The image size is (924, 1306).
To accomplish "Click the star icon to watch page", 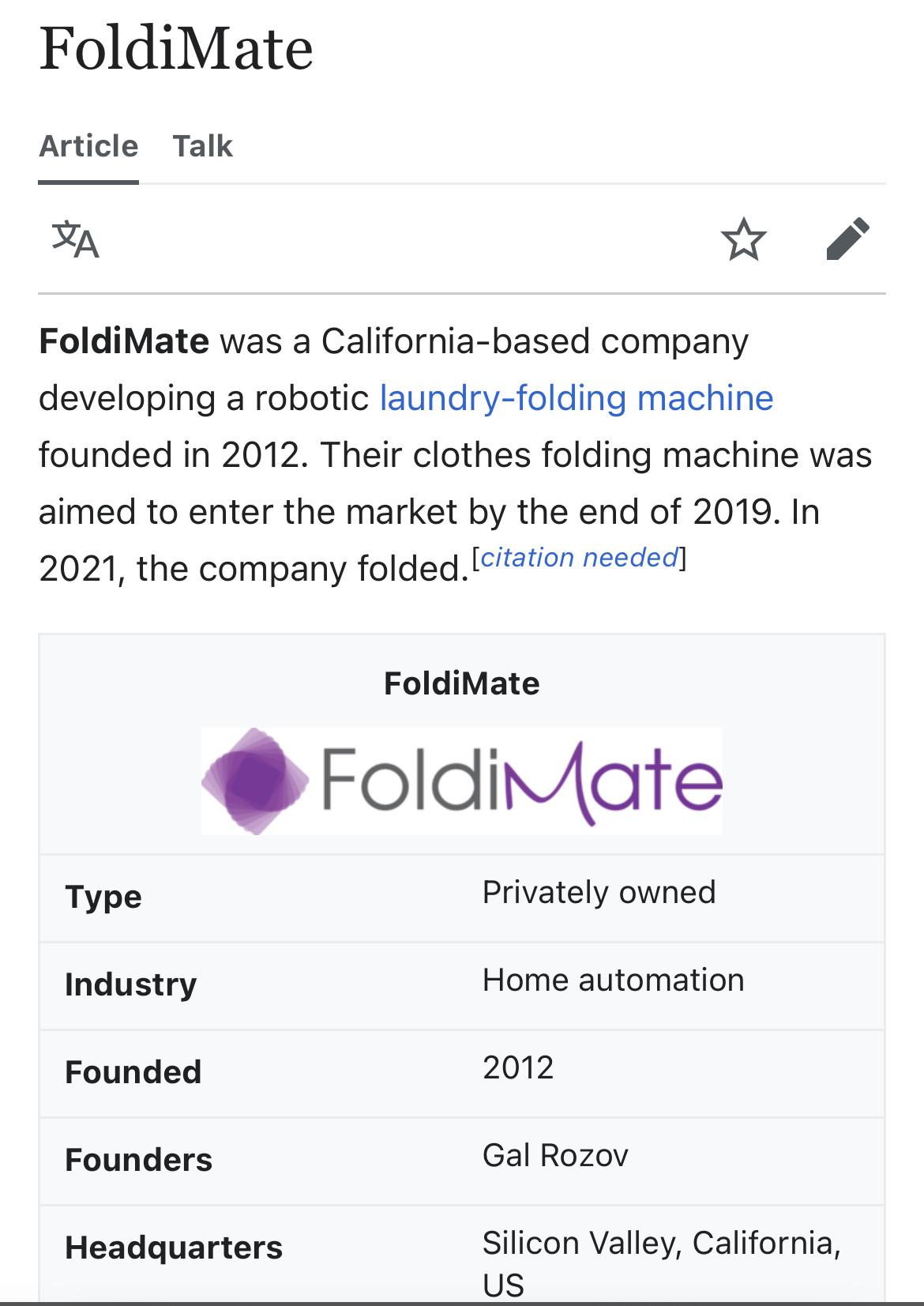I will pyautogui.click(x=743, y=240).
